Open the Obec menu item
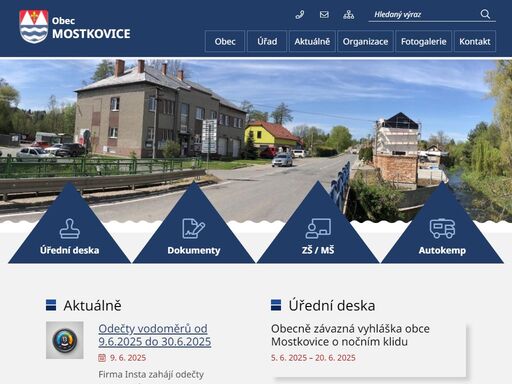Viewport: 512px width, 384px height. pos(225,41)
